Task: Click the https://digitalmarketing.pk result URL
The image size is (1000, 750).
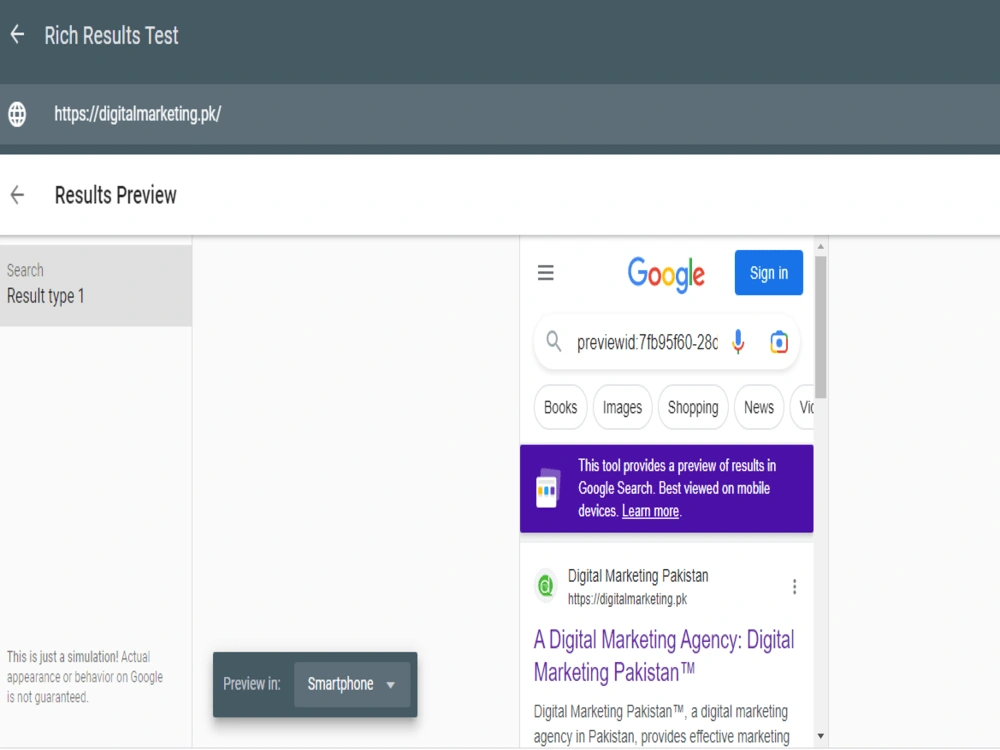Action: coord(628,599)
